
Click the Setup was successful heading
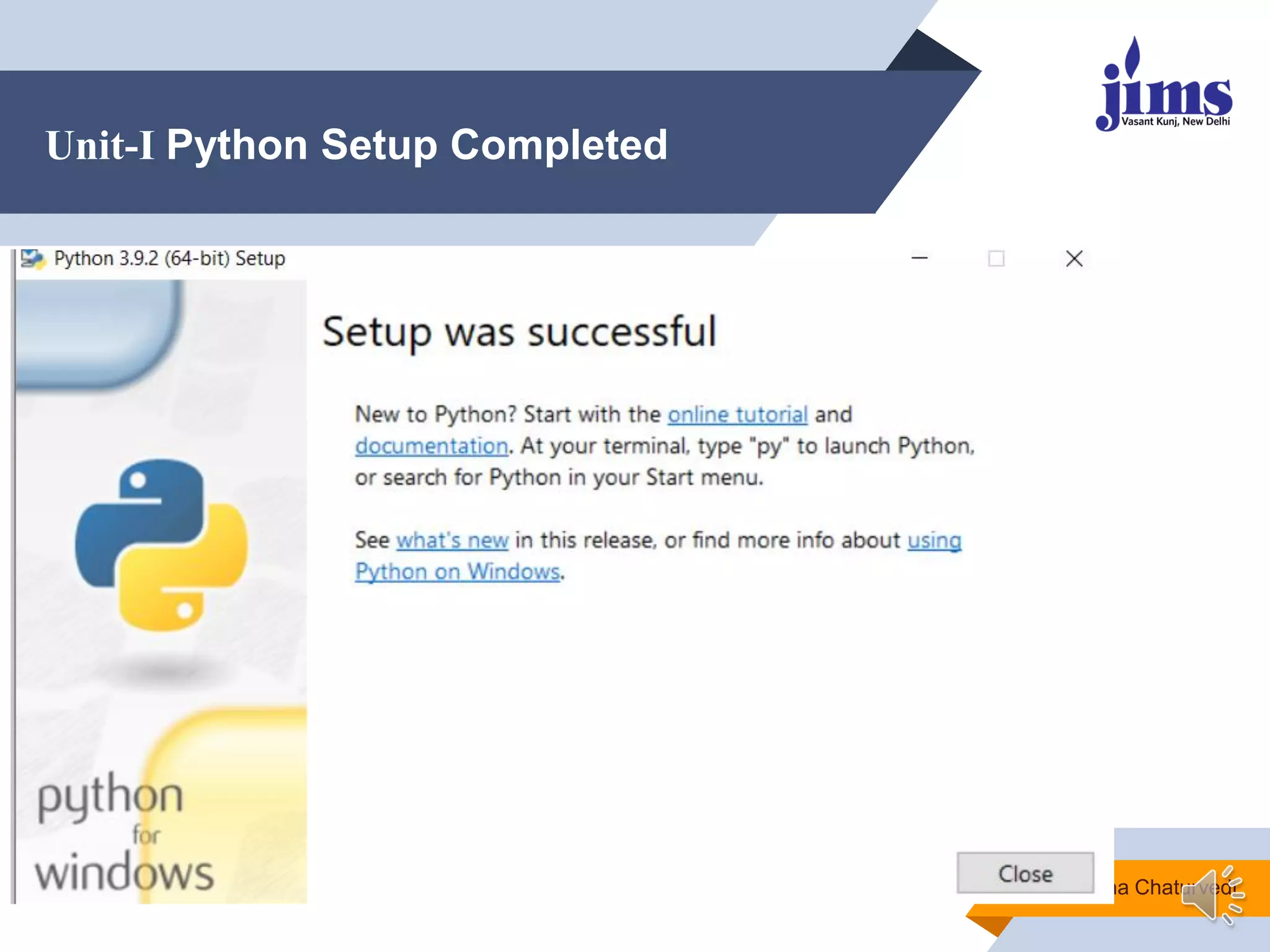point(519,332)
